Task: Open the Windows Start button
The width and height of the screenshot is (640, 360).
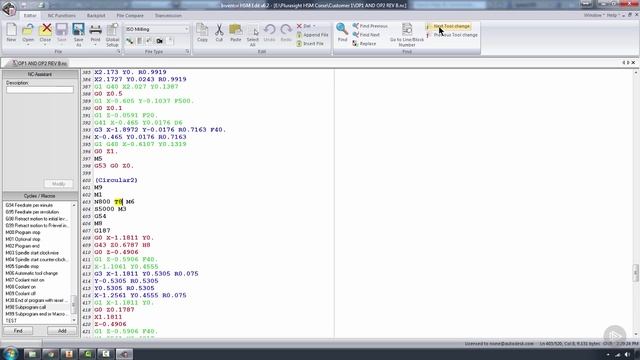Action: [x=10, y=353]
